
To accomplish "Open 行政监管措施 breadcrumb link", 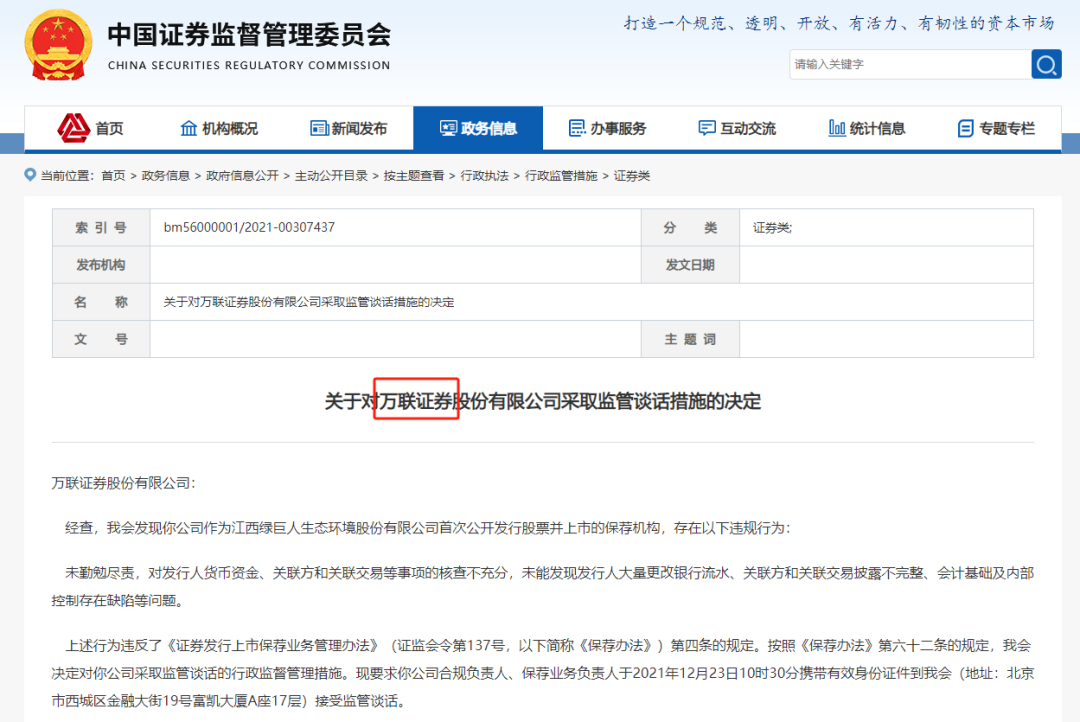I will pos(561,176).
